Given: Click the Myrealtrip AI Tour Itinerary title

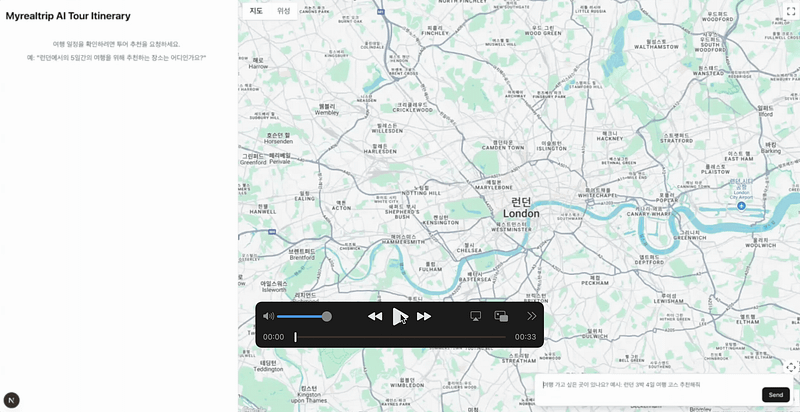Looking at the screenshot, I should (68, 16).
